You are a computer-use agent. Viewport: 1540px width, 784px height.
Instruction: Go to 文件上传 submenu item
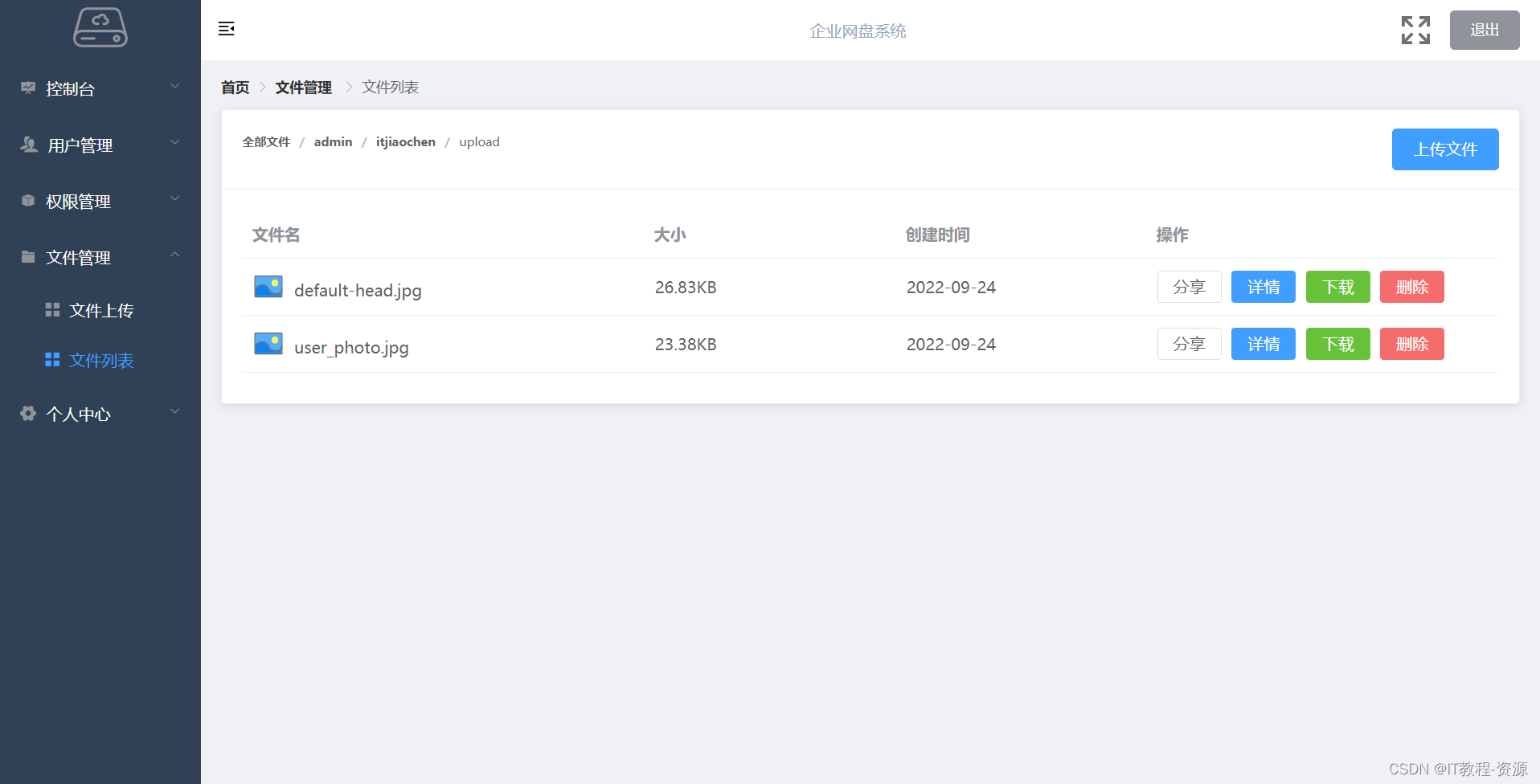tap(100, 310)
